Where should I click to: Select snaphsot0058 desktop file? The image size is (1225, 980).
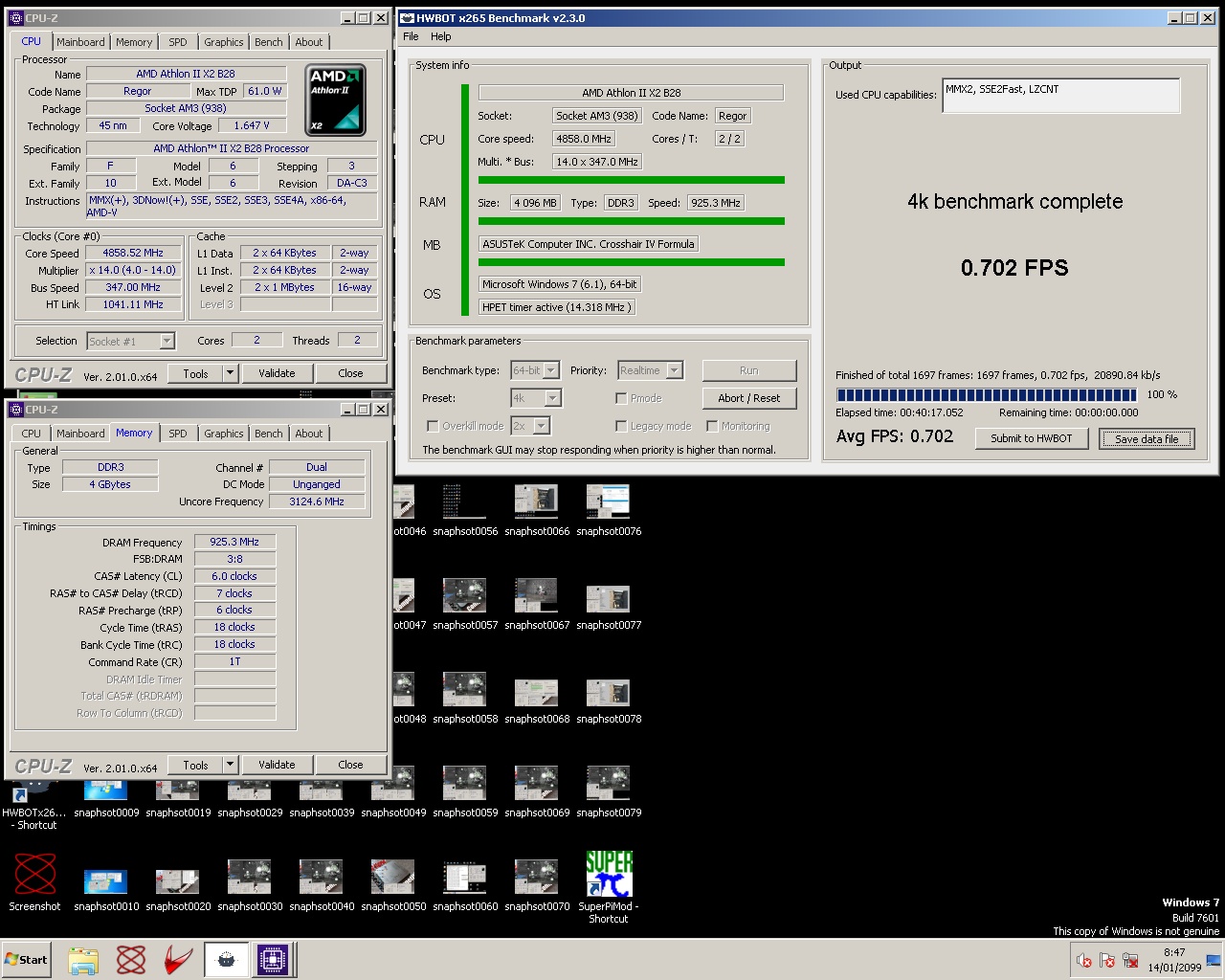coord(465,697)
